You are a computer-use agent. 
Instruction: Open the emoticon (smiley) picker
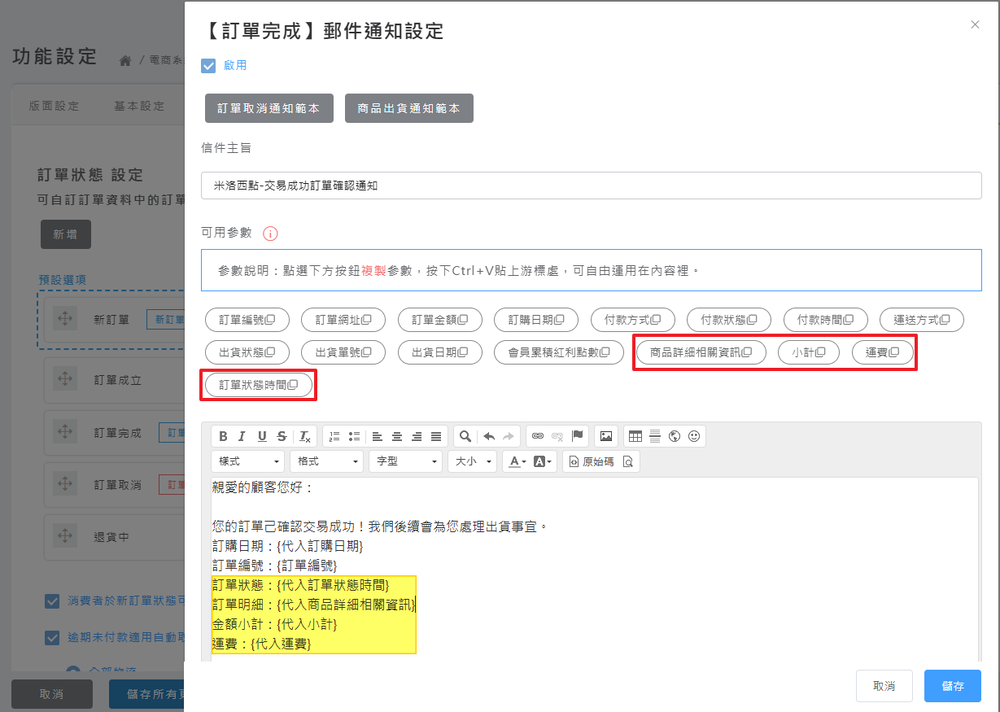(694, 436)
